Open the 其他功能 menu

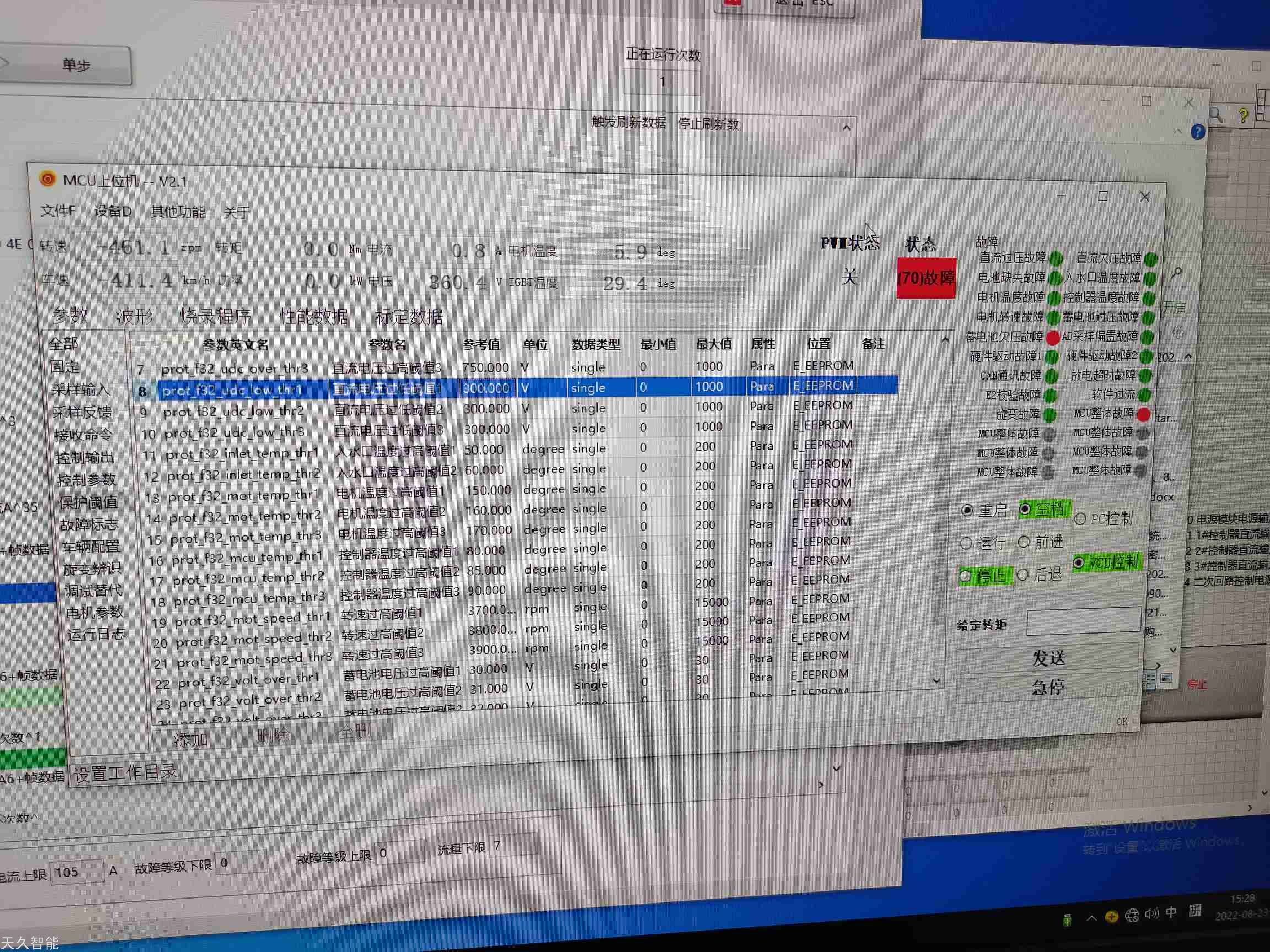click(177, 212)
